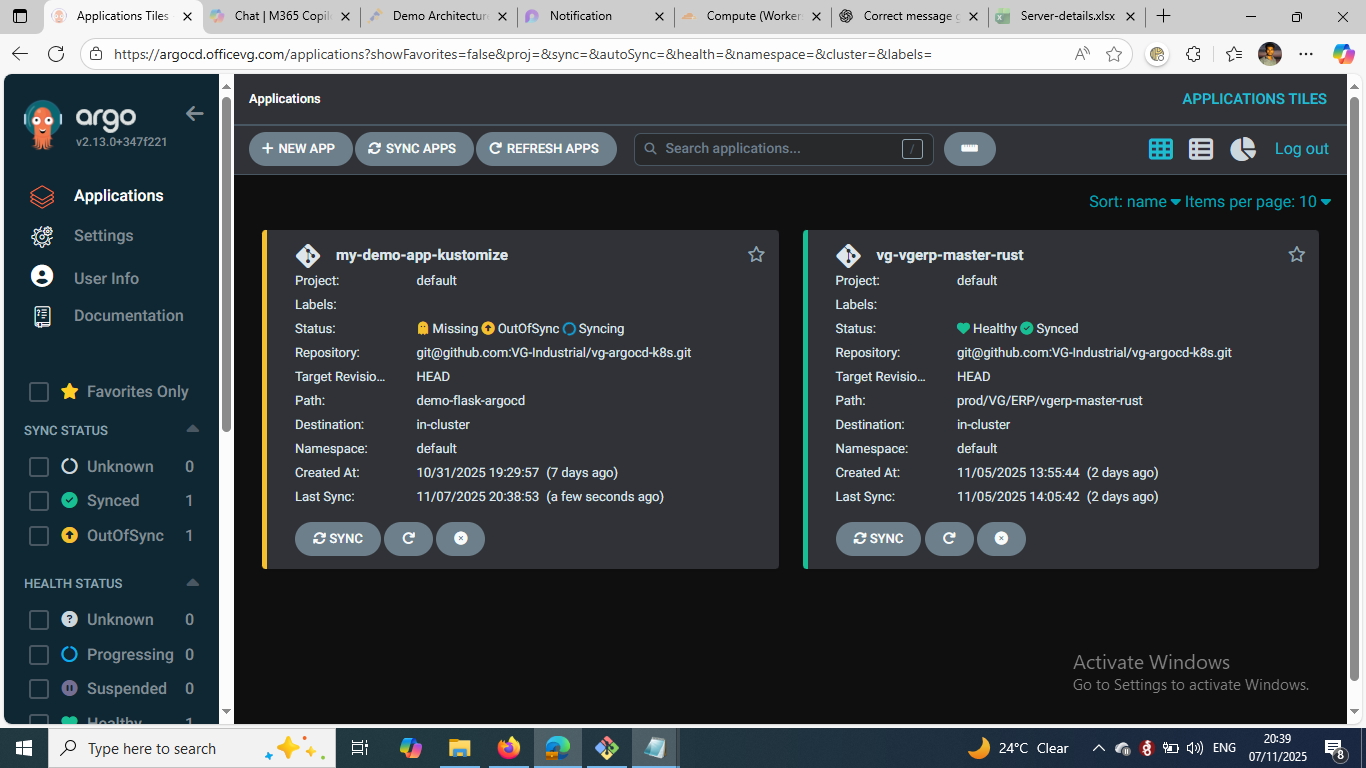The width and height of the screenshot is (1366, 768).
Task: Collapse the Argo sidebar with back arrow
Action: coord(194,114)
